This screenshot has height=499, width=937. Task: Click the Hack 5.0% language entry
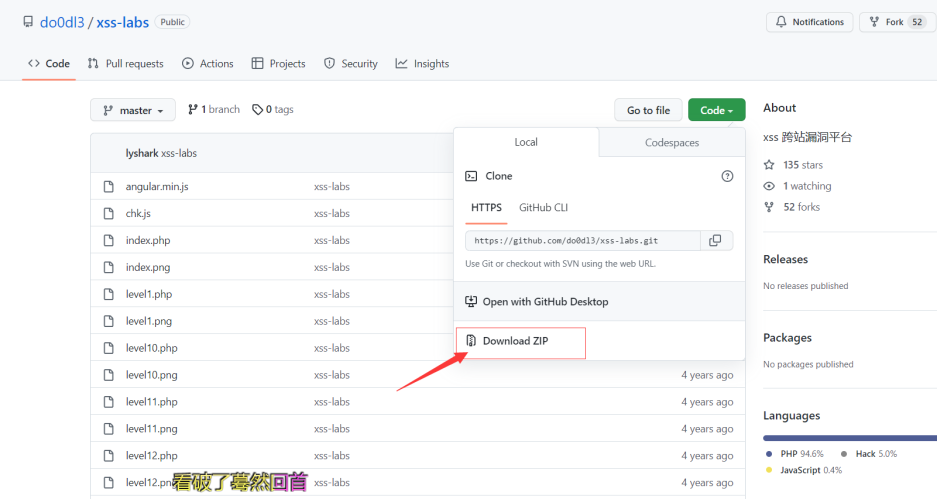click(x=869, y=454)
